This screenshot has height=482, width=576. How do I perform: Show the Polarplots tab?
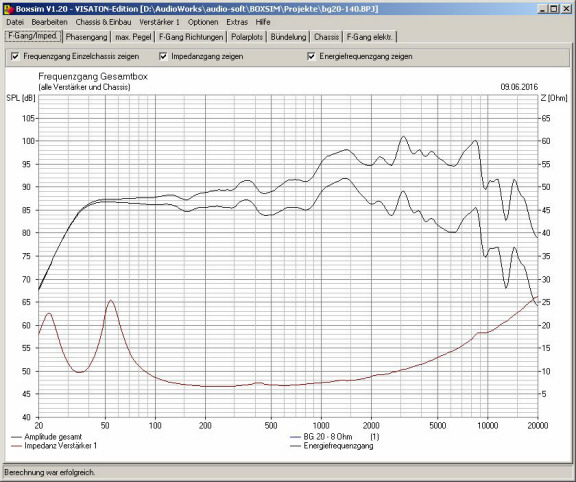tap(247, 37)
